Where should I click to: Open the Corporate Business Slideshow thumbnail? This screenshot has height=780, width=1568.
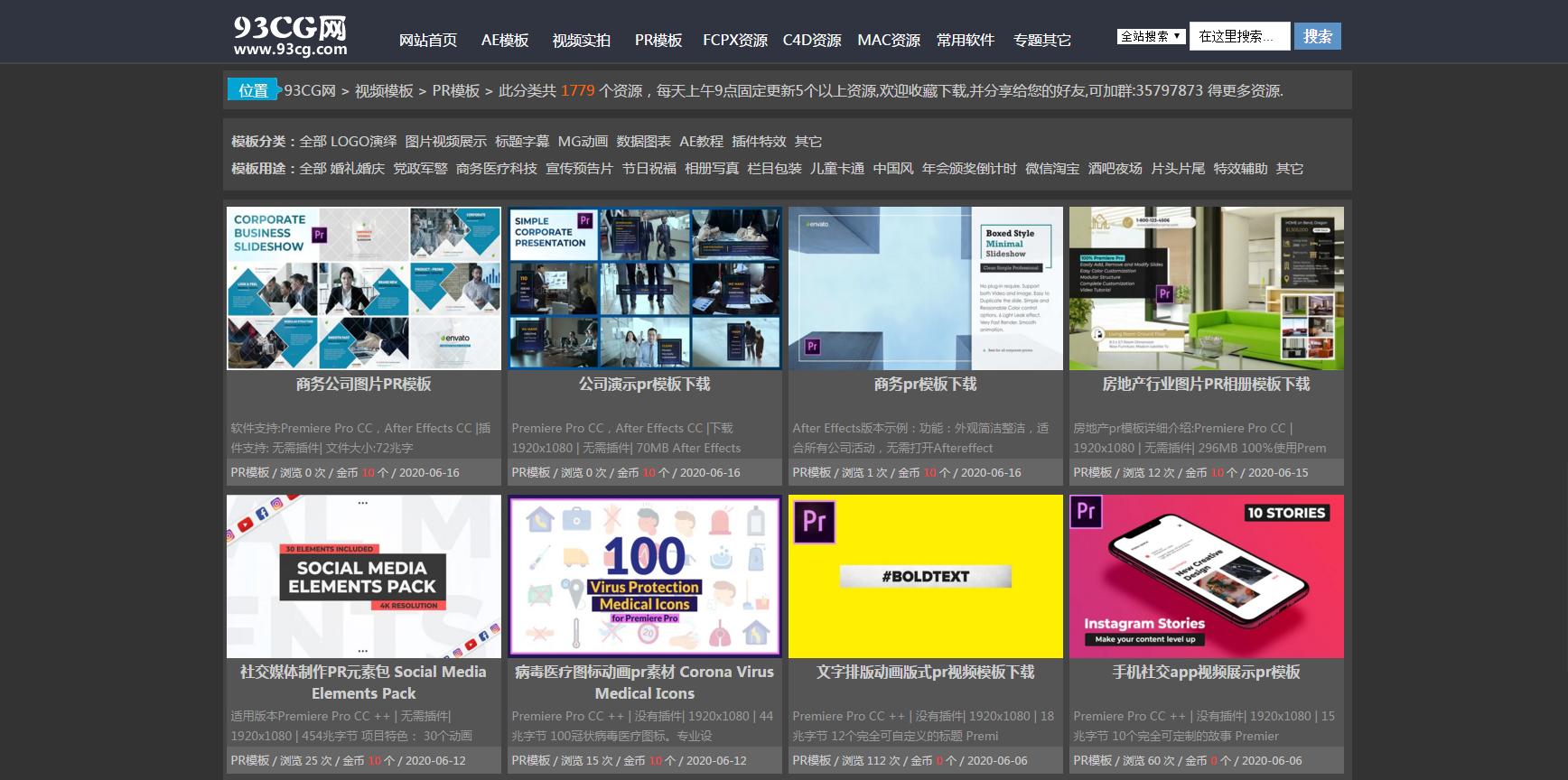[363, 288]
